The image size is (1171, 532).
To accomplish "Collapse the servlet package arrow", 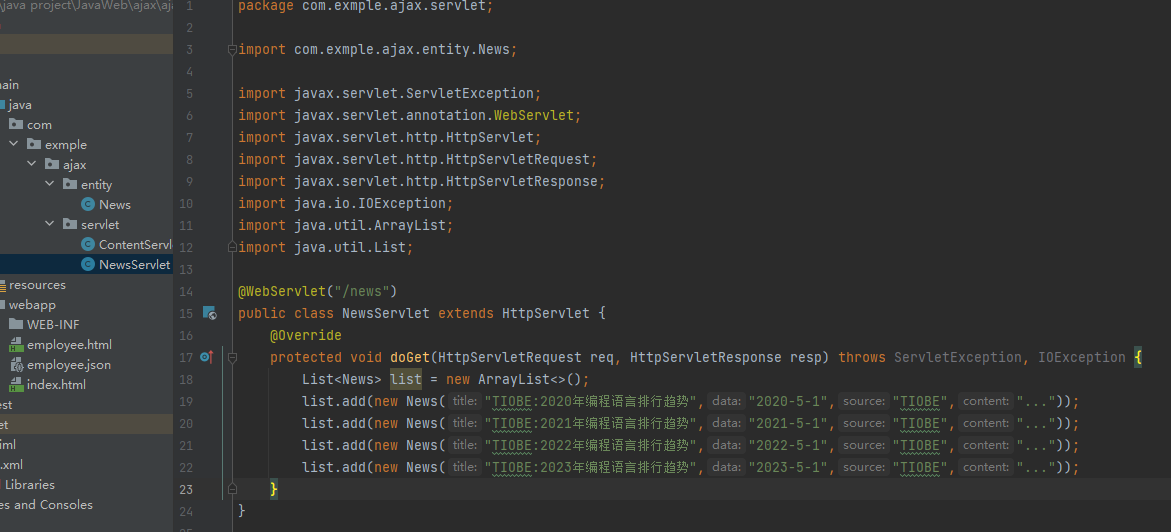I will [x=50, y=225].
